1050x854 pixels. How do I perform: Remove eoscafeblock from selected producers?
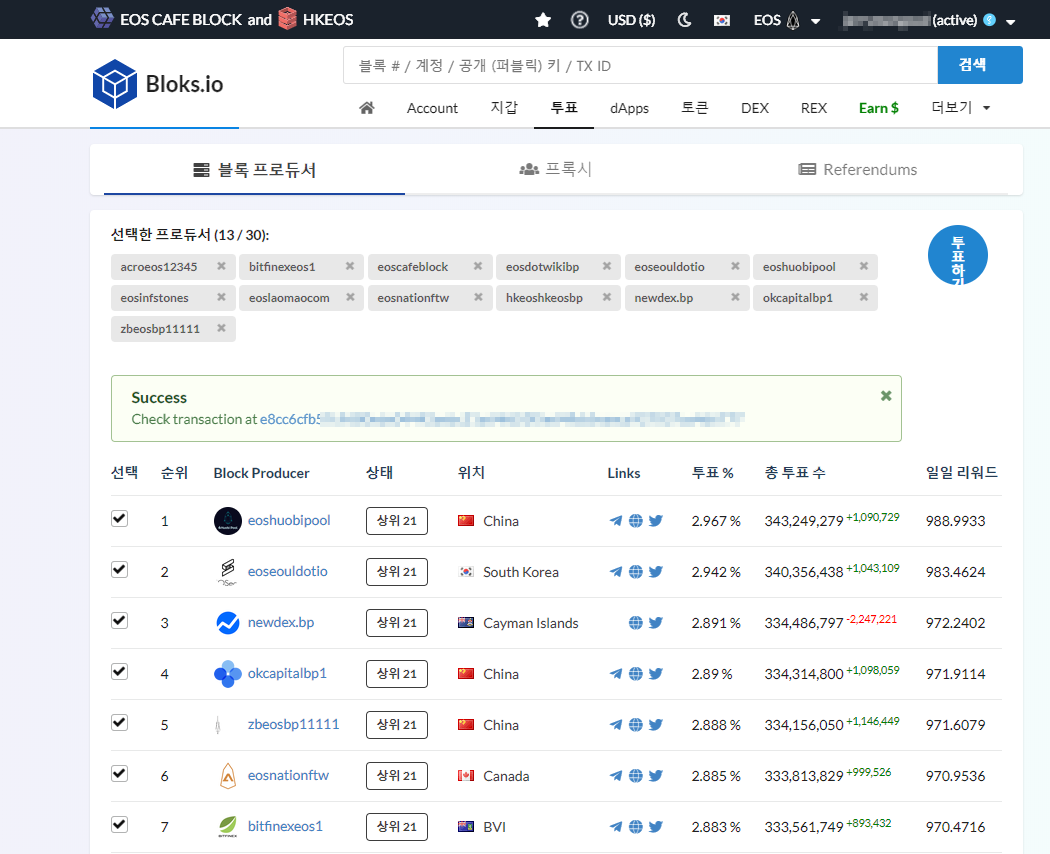pos(478,266)
